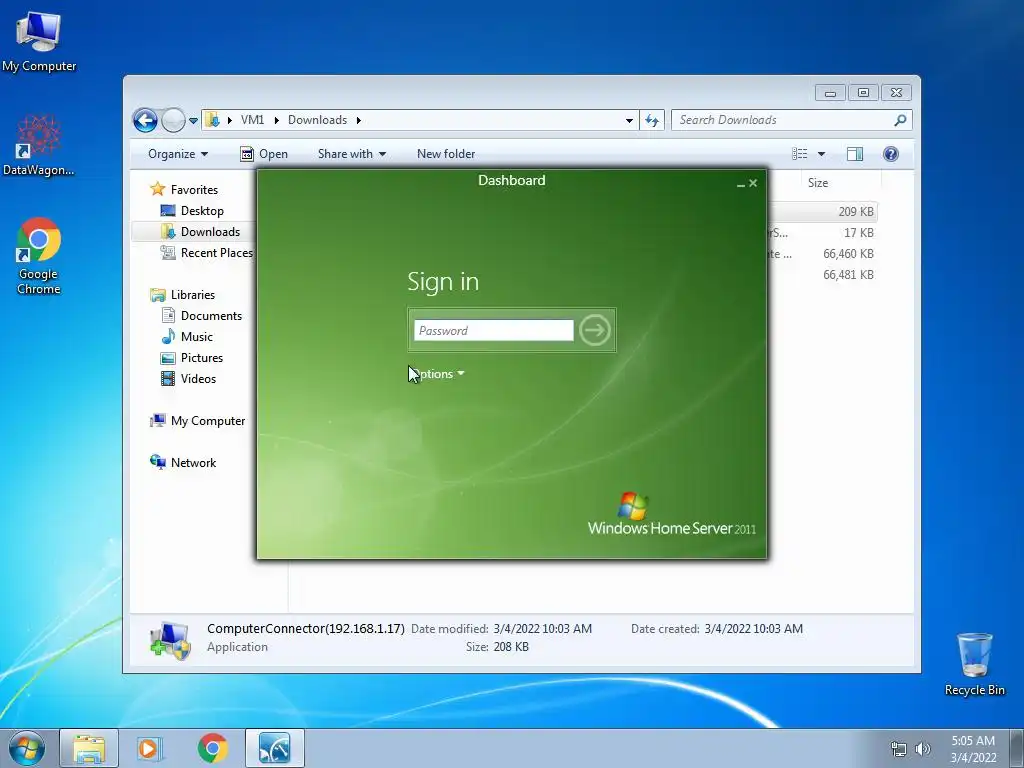Submit sign in with arrow button
The image size is (1024, 768).
pyautogui.click(x=594, y=330)
